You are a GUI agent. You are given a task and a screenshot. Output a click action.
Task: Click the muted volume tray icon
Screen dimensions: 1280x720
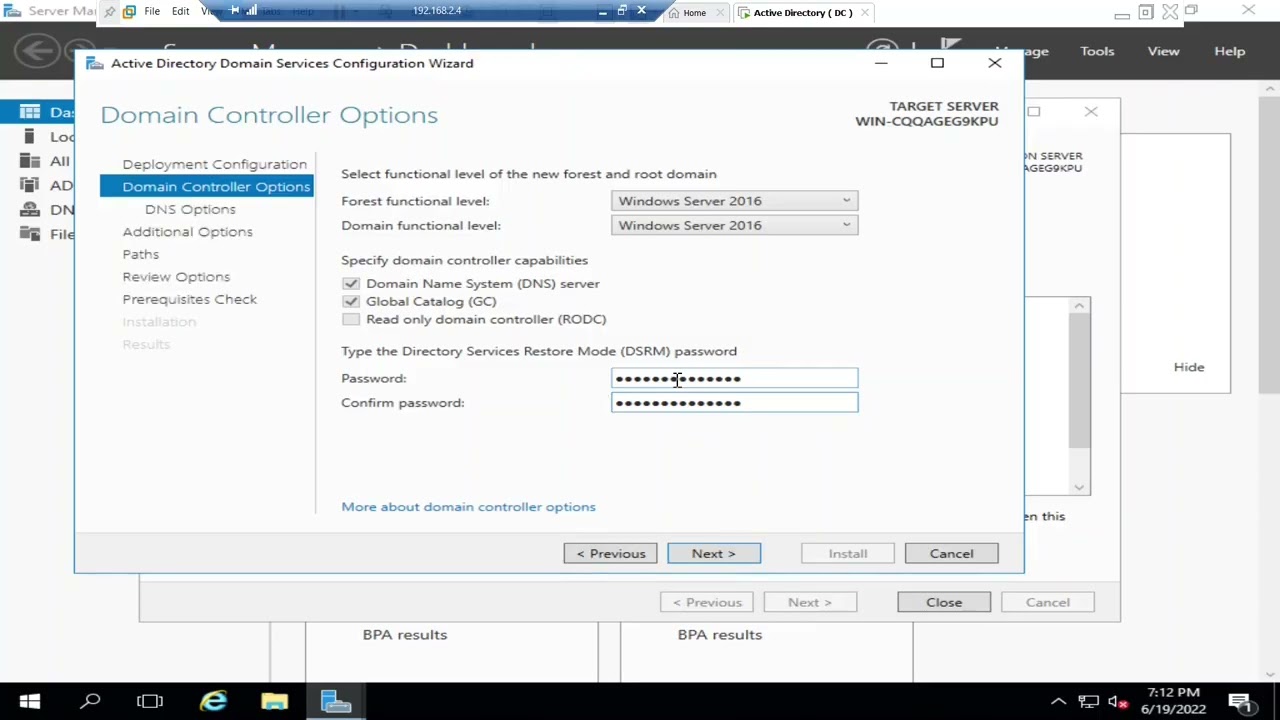[x=1119, y=701]
